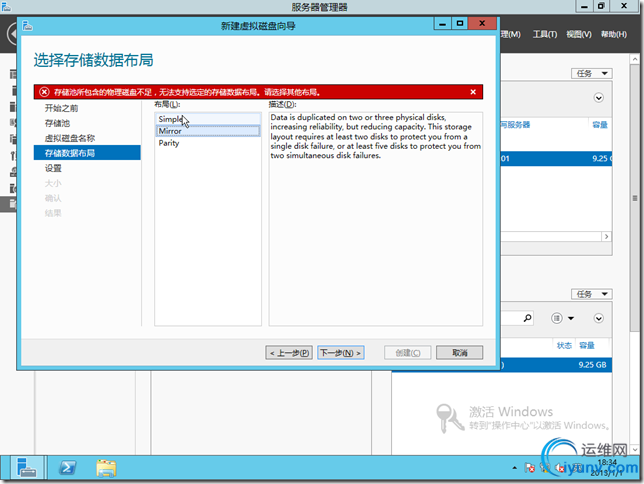Open File Explorer from the taskbar
This screenshot has width=644, height=484.
(106, 468)
